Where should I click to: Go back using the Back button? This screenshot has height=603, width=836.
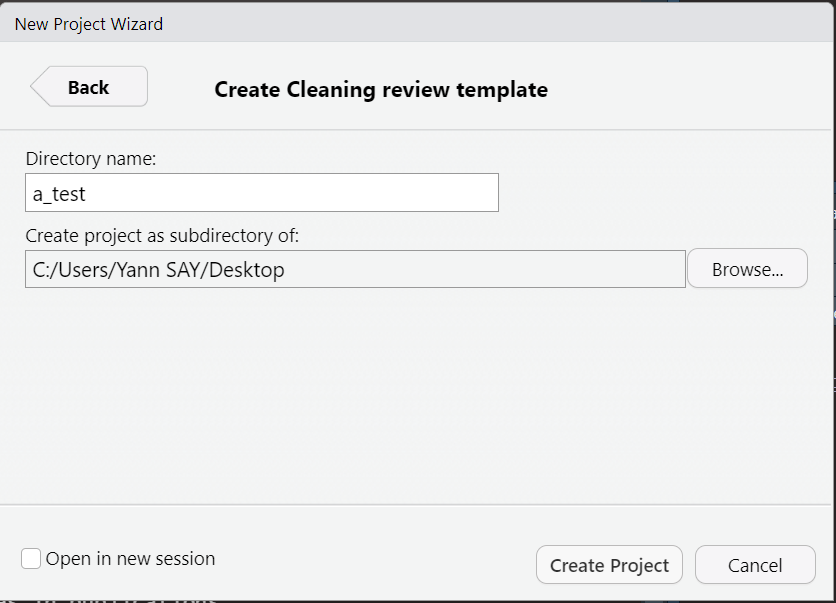pyautogui.click(x=90, y=86)
